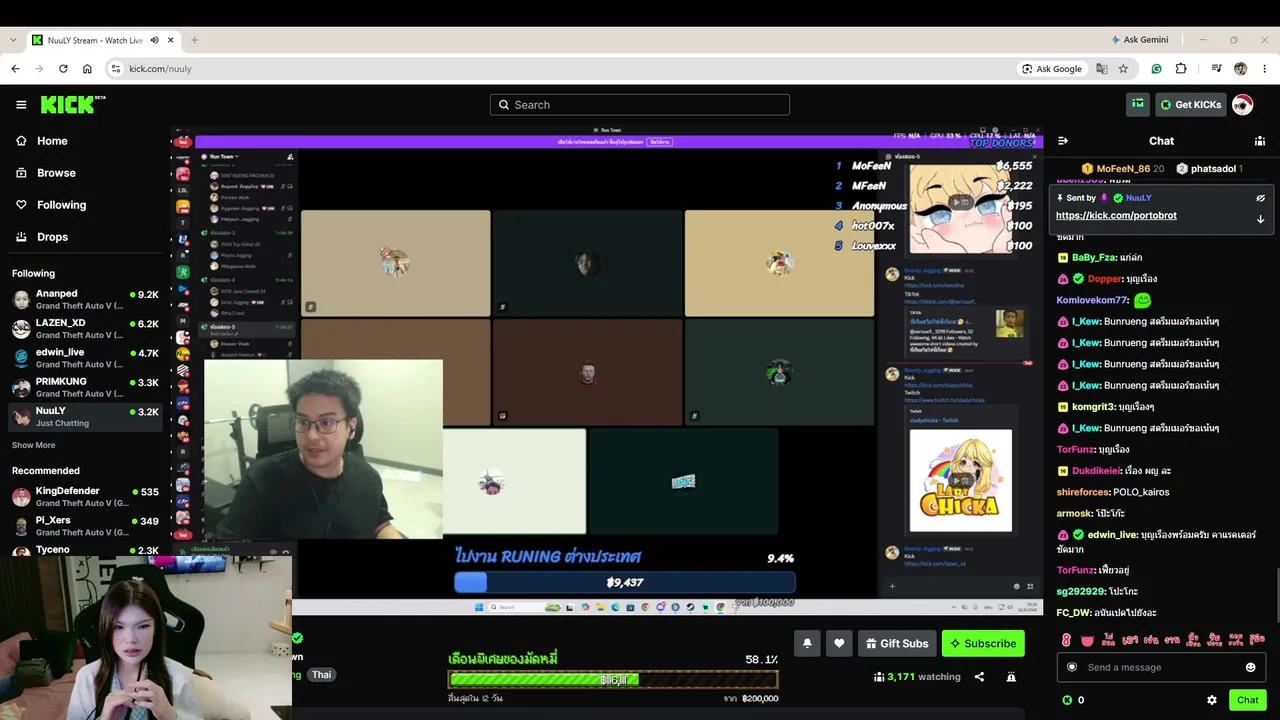1280x720 pixels.
Task: Open a new browser tab
Action: [x=194, y=40]
